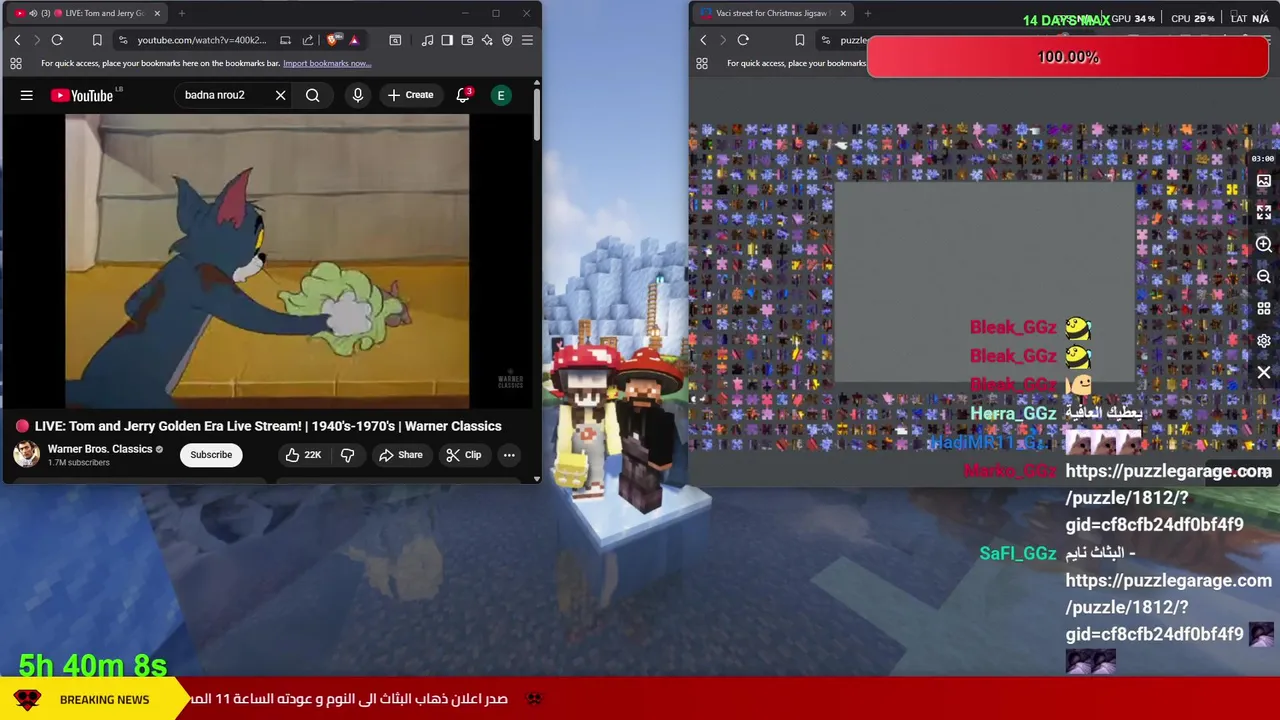Click the empty gray puzzle board area
Image resolution: width=1280 pixels, height=720 pixels.
[985, 282]
